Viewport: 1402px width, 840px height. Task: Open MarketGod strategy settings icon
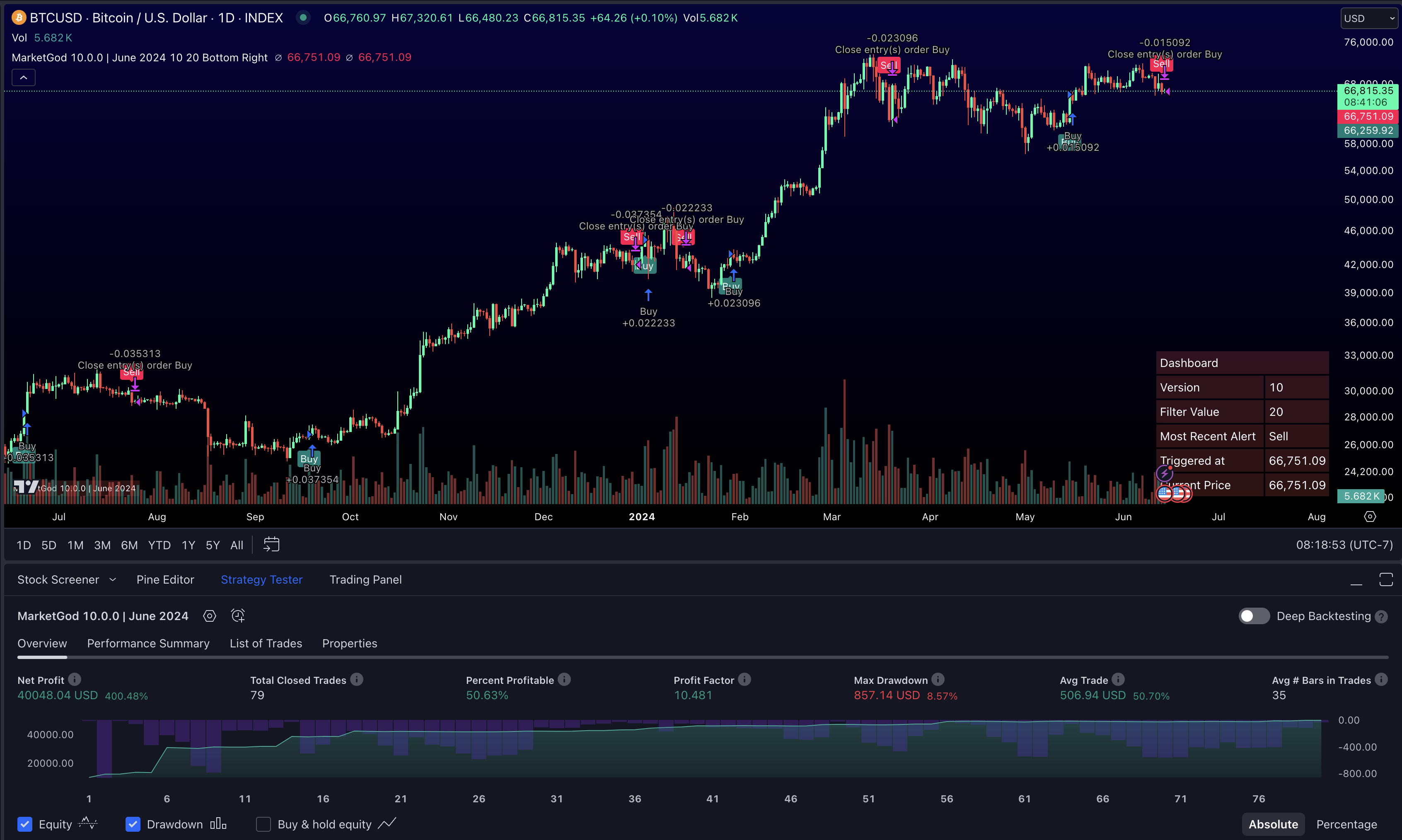point(209,616)
